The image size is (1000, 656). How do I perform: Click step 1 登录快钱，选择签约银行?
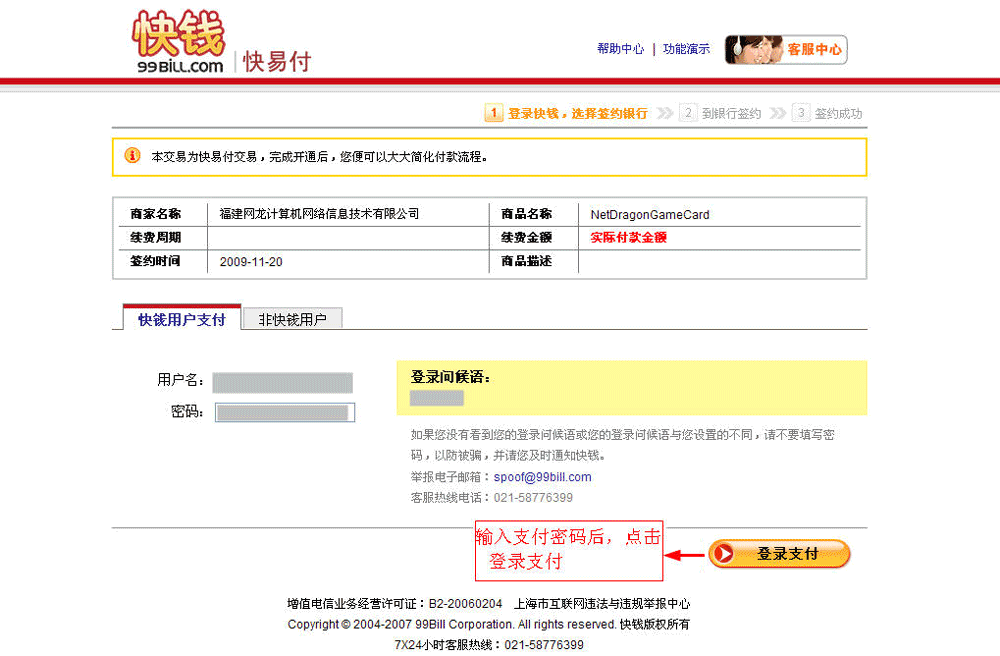pos(566,113)
